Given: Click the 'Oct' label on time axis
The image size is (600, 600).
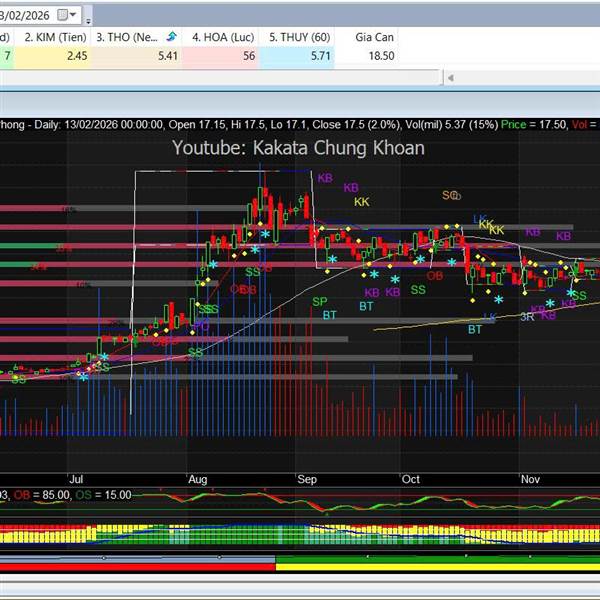Looking at the screenshot, I should [411, 479].
